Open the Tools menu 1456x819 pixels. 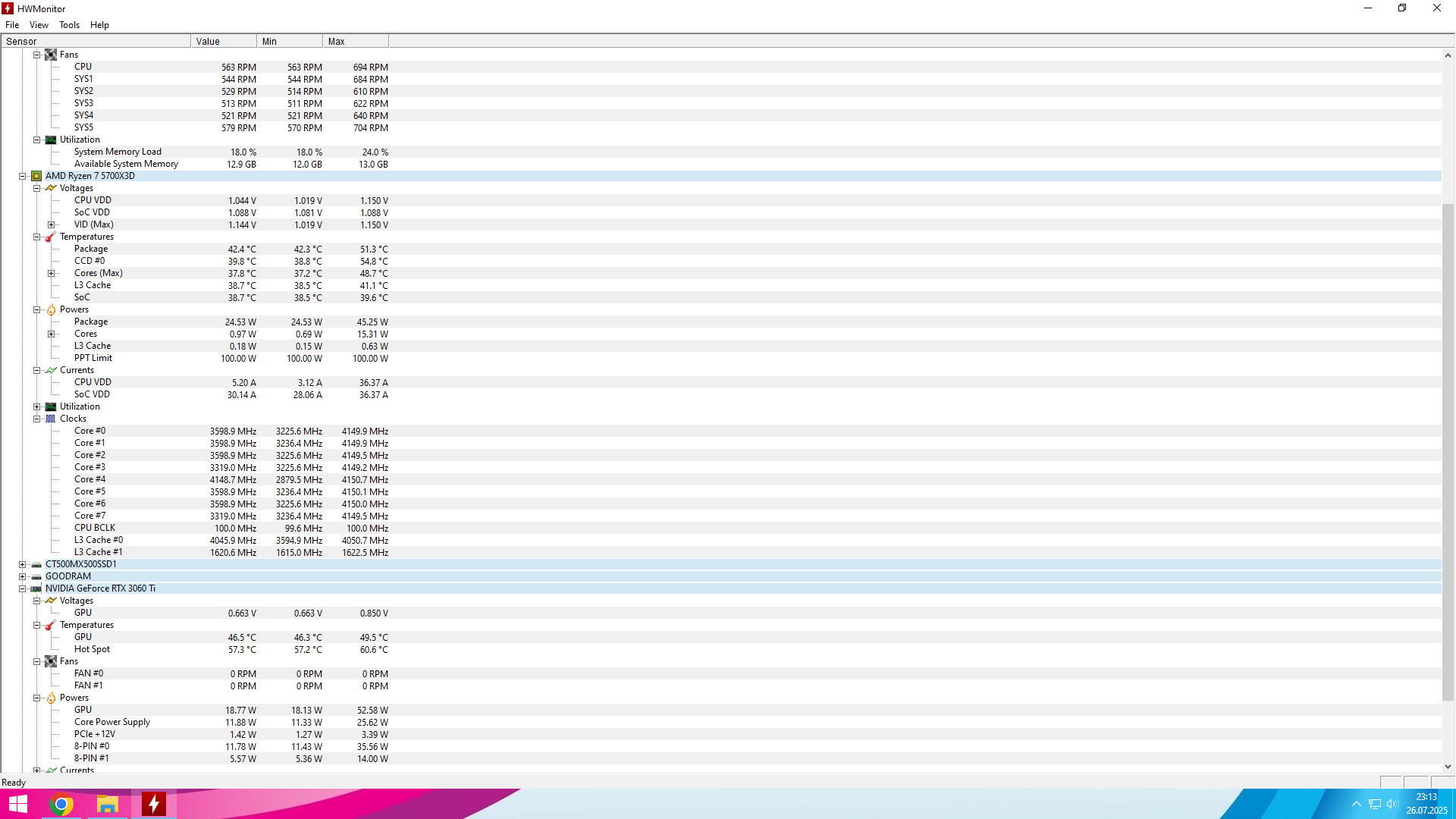[x=69, y=25]
